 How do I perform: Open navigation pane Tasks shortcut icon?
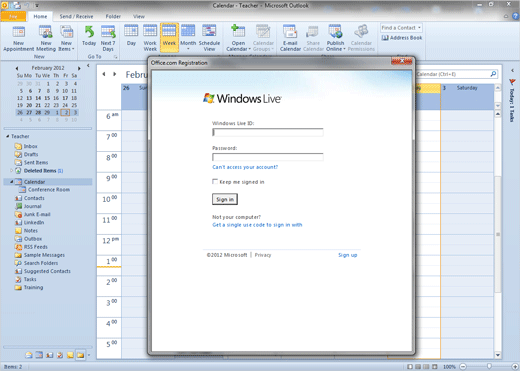point(60,355)
